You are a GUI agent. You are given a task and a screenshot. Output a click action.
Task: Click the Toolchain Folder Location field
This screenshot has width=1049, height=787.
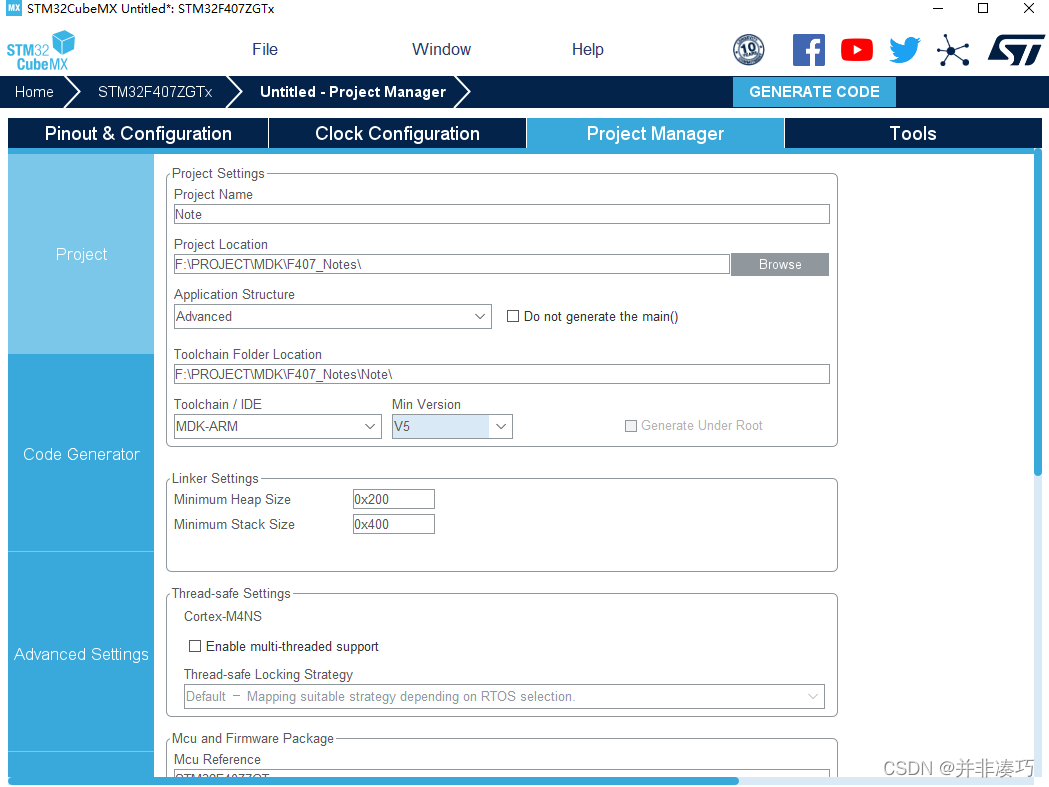pos(502,374)
